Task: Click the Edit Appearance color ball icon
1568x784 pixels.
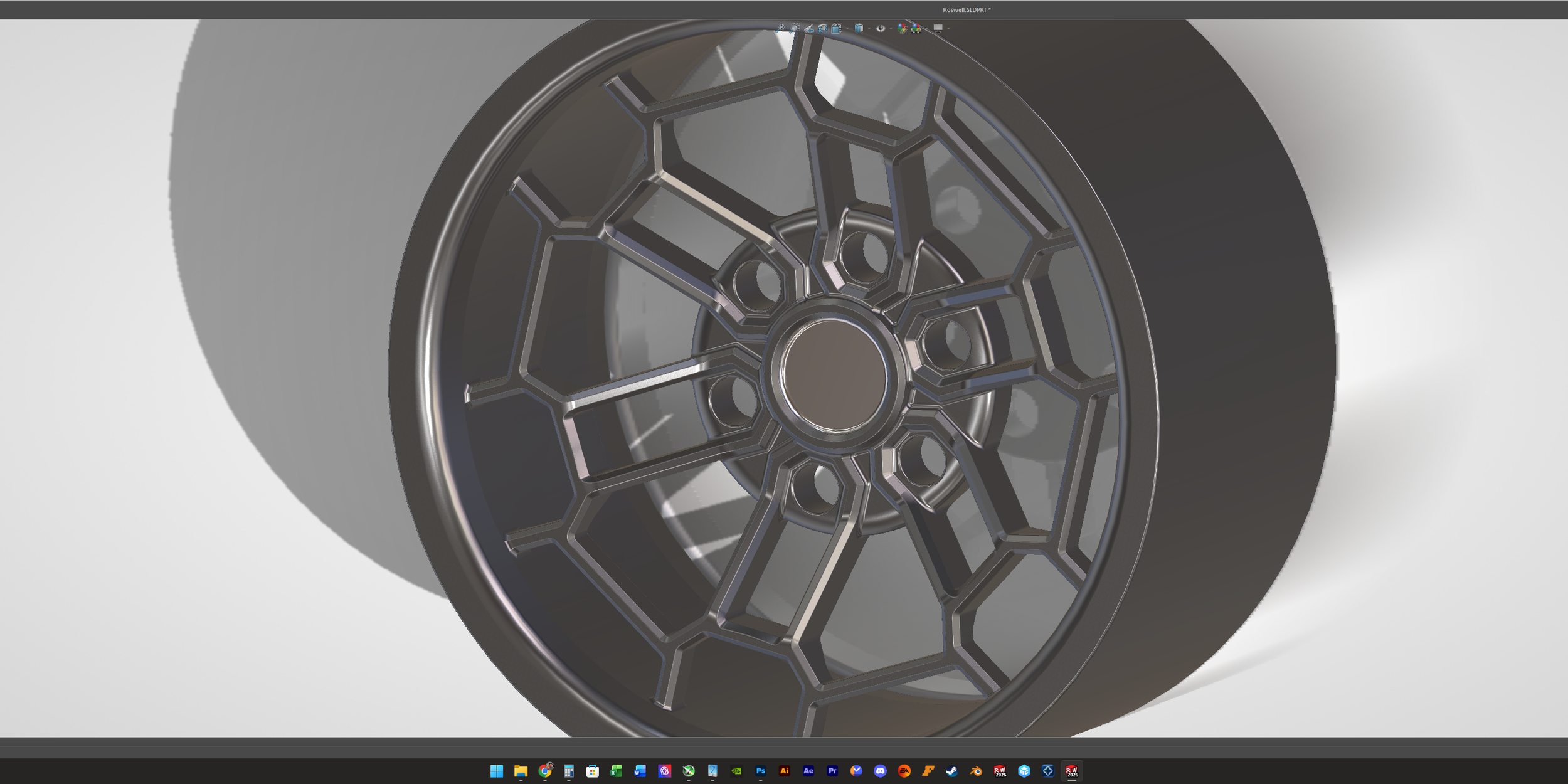Action: pyautogui.click(x=902, y=28)
